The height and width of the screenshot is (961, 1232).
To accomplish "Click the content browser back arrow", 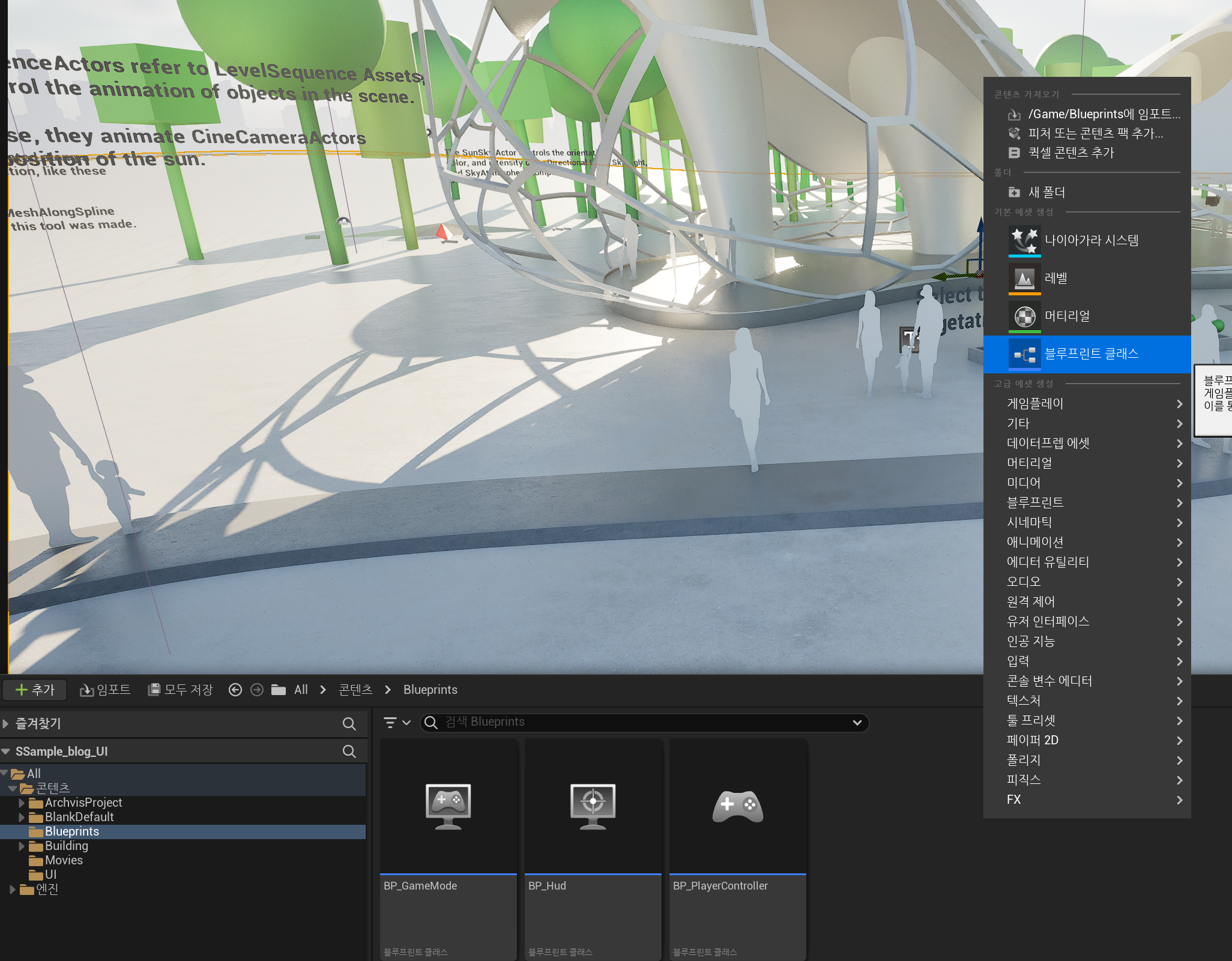I will click(x=235, y=690).
